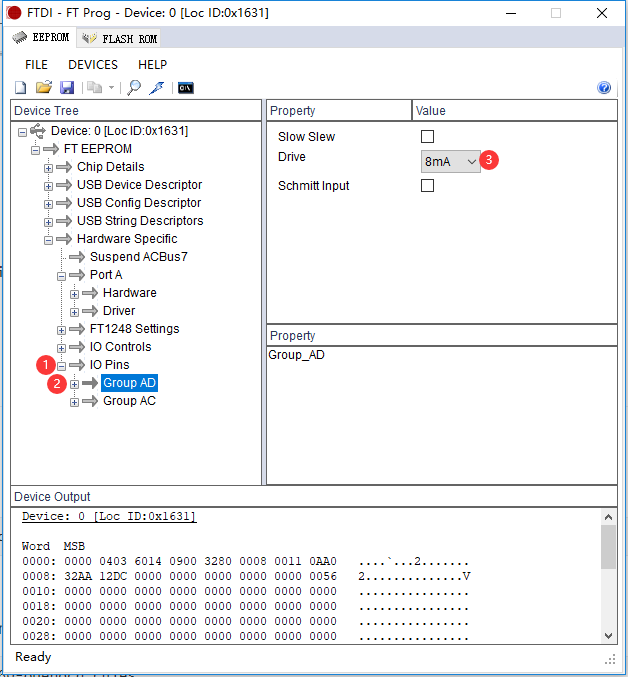The image size is (628, 677).
Task: Select the Hardware Specific tree item
Action: 127,239
